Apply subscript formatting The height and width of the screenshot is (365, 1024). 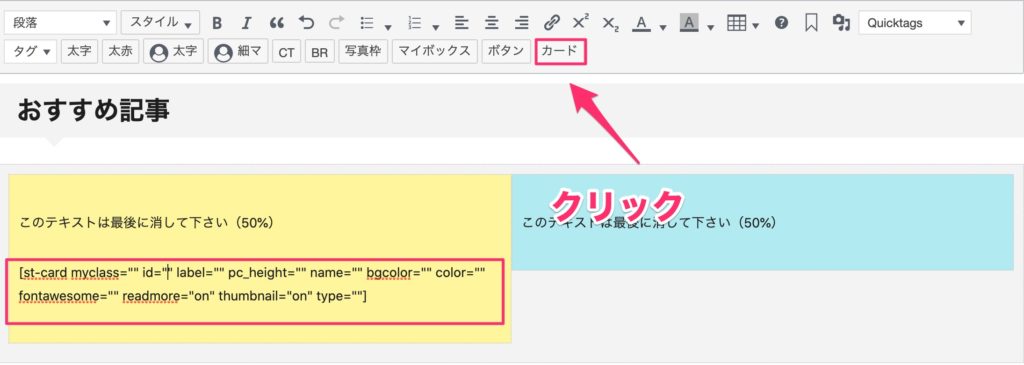tap(611, 24)
